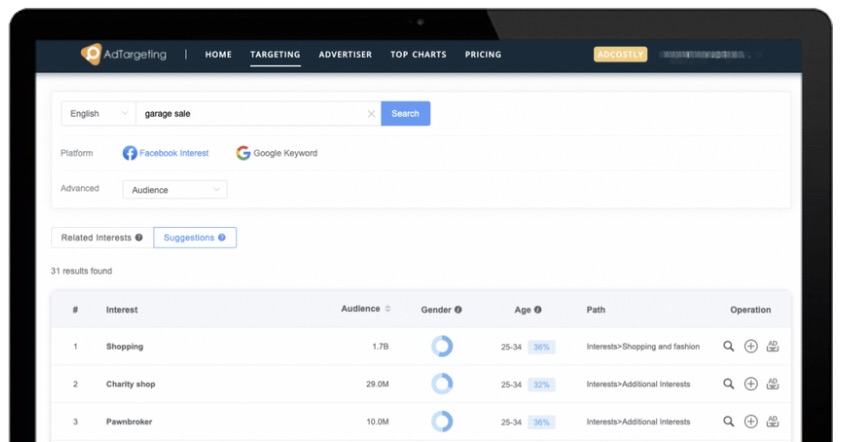
Task: Add the Shopping interest with plus icon
Action: click(x=751, y=346)
